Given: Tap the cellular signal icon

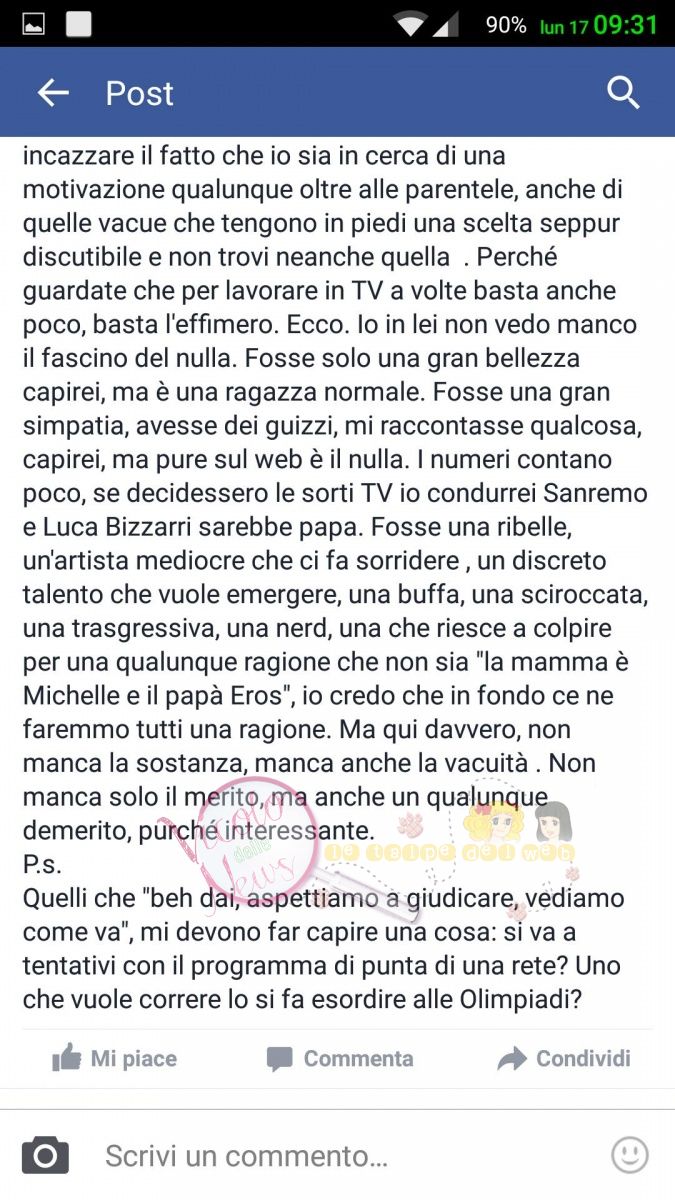Looking at the screenshot, I should [x=446, y=25].
